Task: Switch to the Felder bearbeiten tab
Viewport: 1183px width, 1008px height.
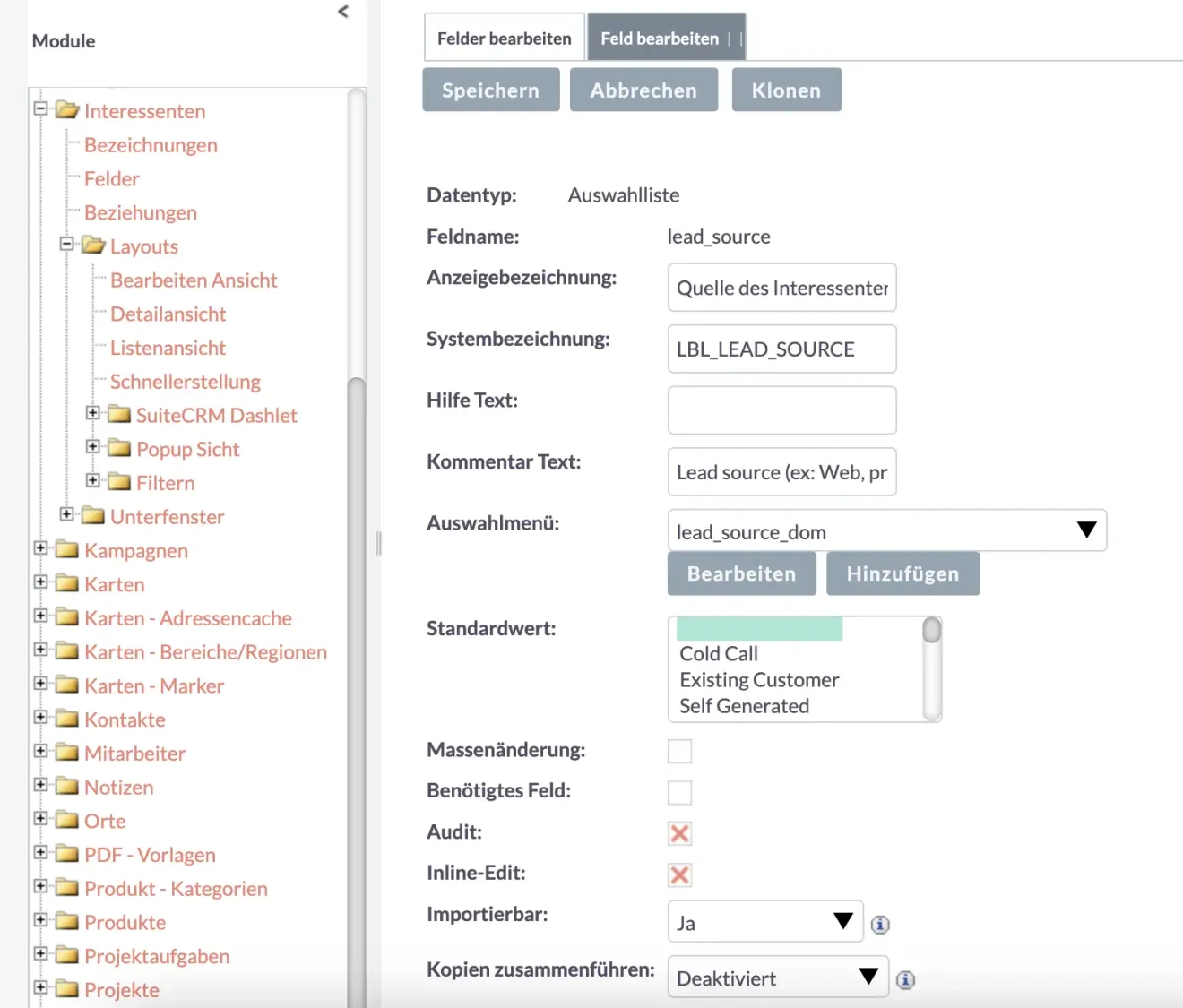Action: (x=504, y=37)
